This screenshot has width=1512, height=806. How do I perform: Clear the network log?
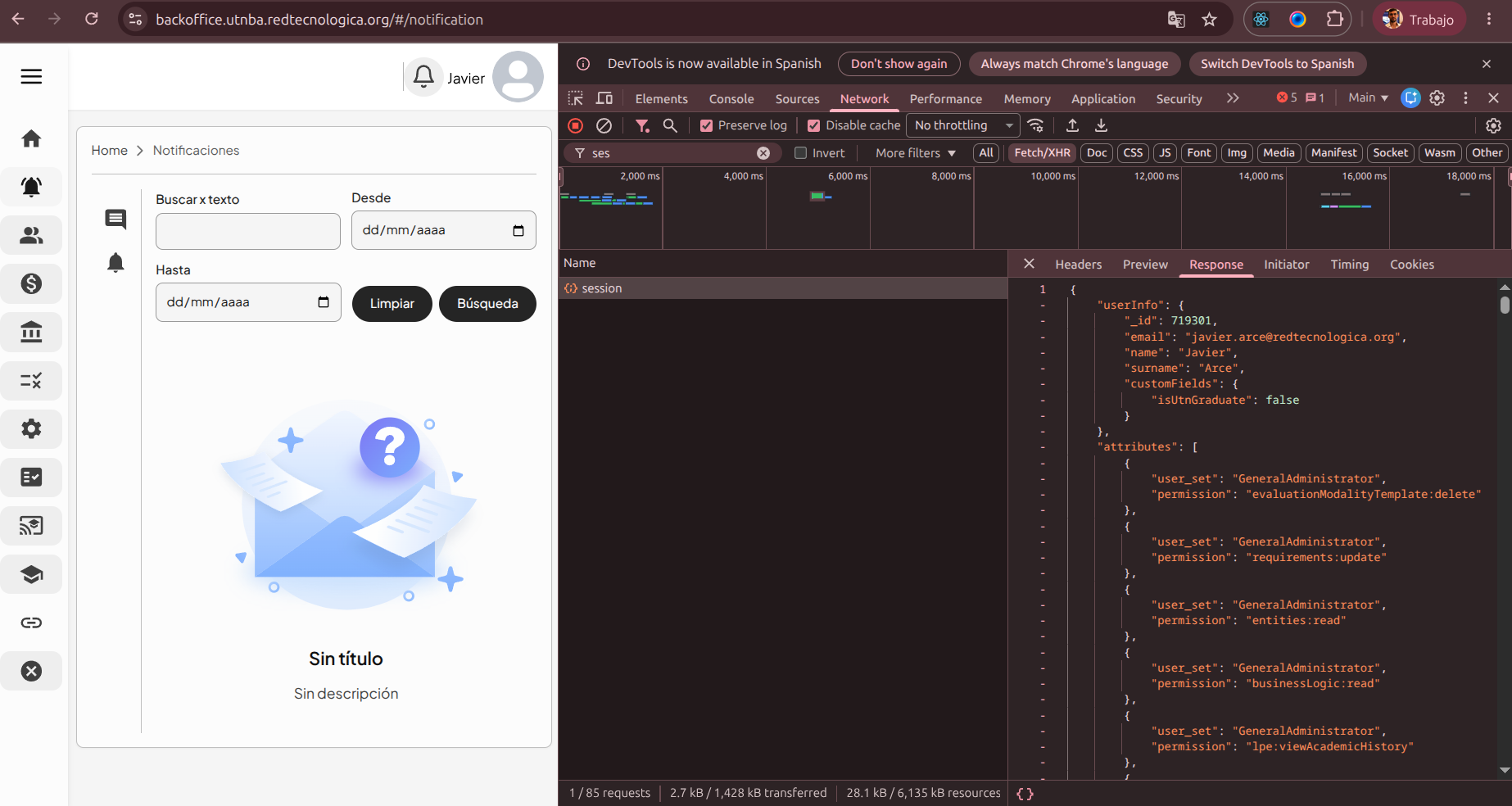click(x=604, y=125)
